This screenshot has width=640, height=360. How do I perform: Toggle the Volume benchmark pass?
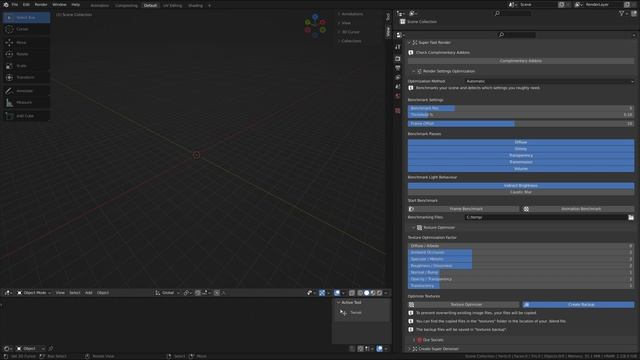pyautogui.click(x=521, y=169)
